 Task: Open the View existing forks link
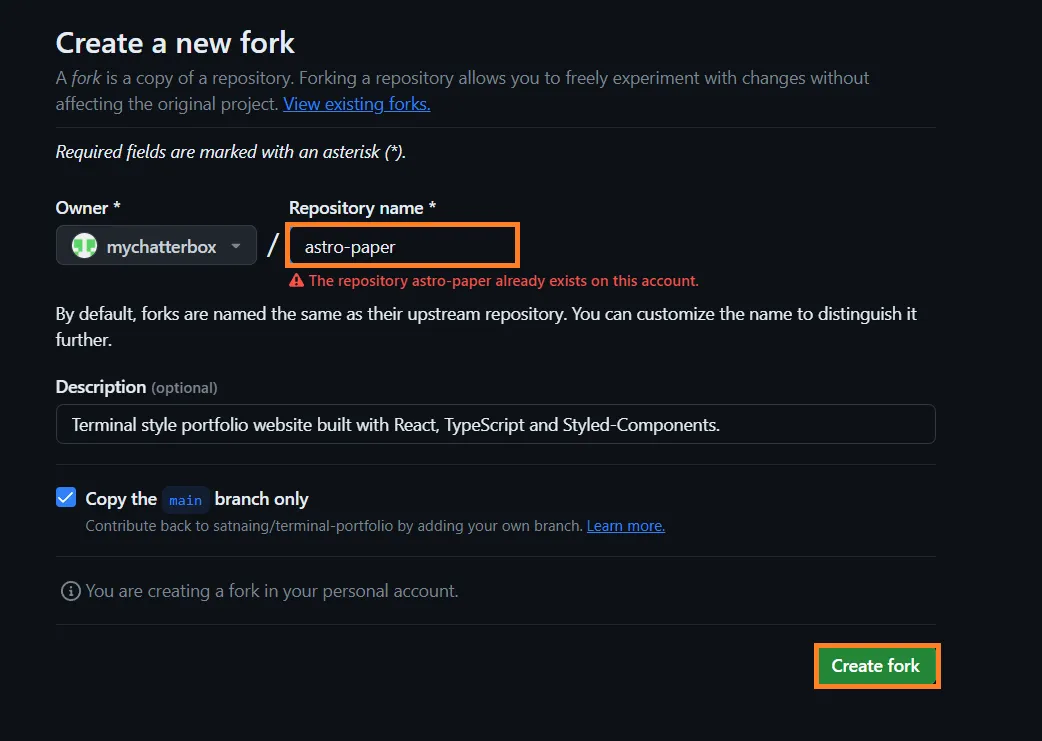point(356,103)
